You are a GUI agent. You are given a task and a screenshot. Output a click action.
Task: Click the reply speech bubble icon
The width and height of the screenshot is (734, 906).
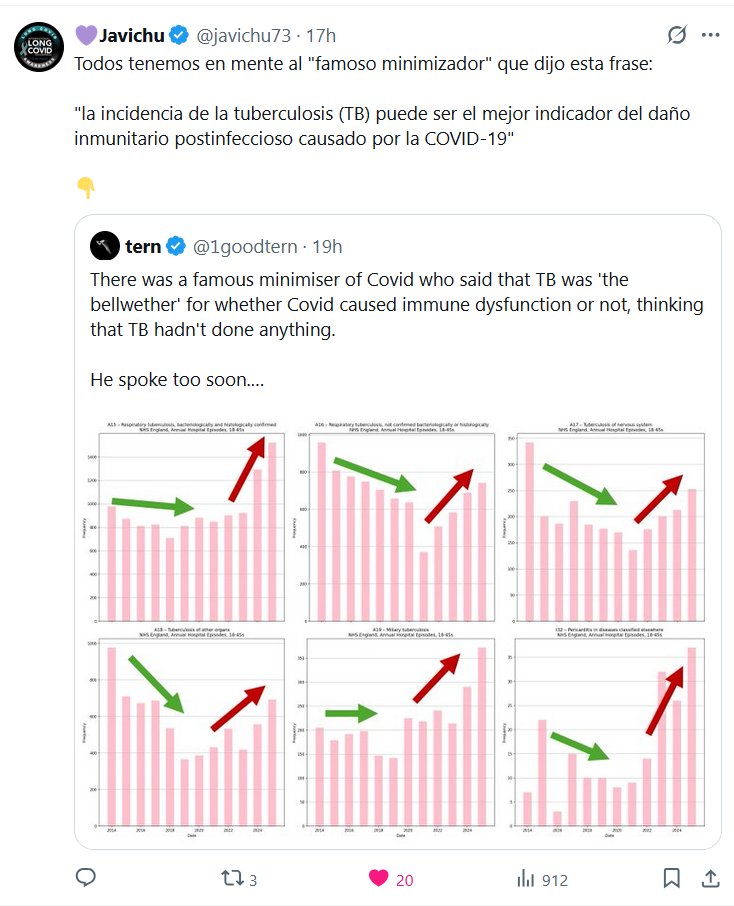(x=86, y=878)
